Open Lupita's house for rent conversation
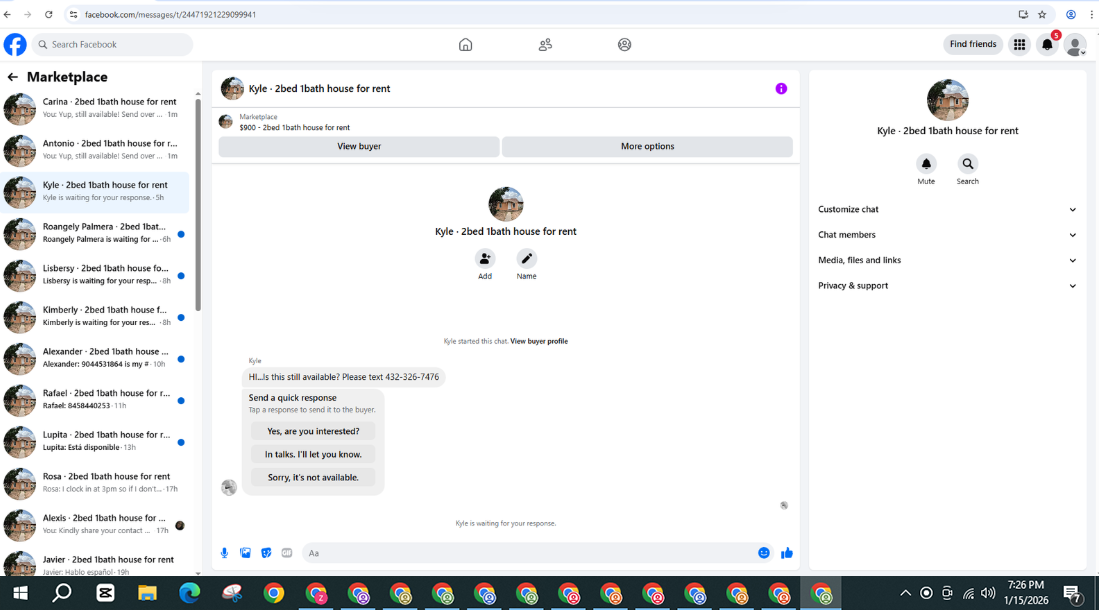 point(95,442)
